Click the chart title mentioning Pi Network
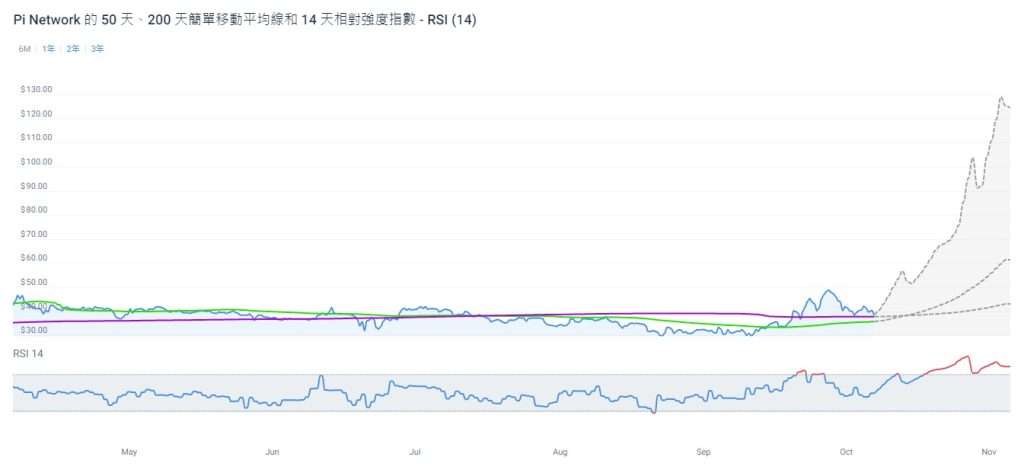The image size is (1024, 473). pyautogui.click(x=244, y=20)
